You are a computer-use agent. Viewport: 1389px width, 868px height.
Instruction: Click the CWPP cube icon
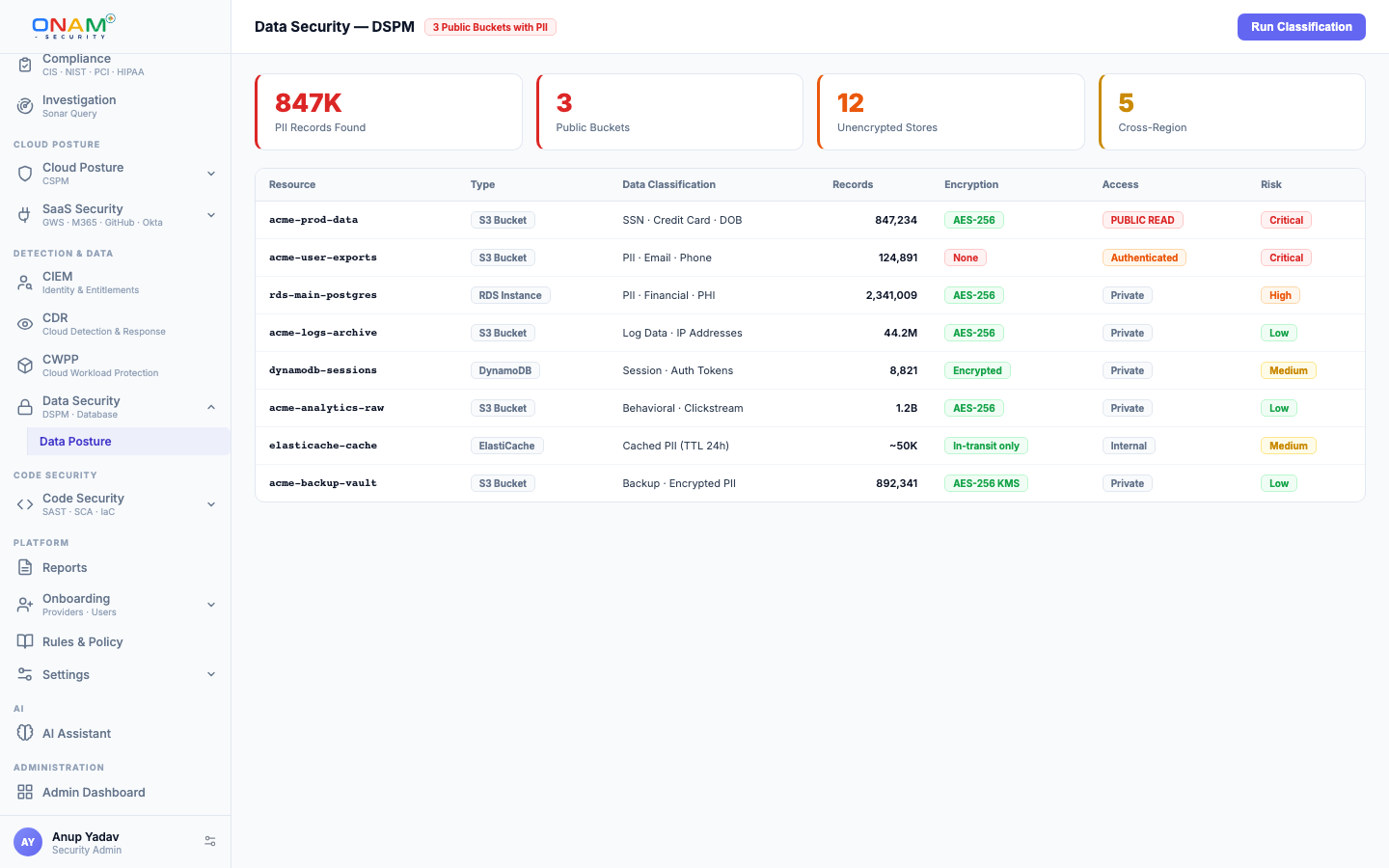pyautogui.click(x=25, y=366)
